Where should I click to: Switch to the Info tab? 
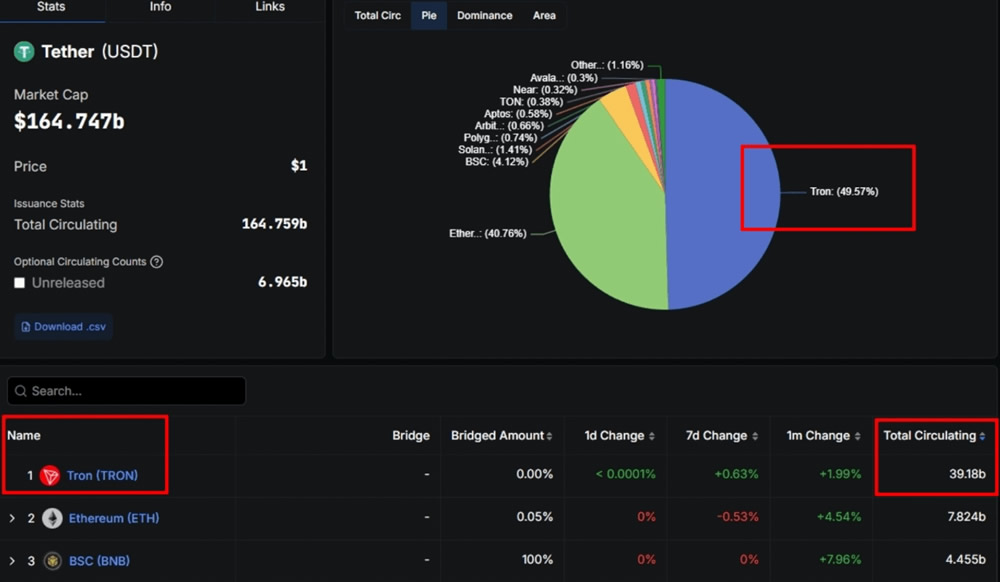click(160, 8)
